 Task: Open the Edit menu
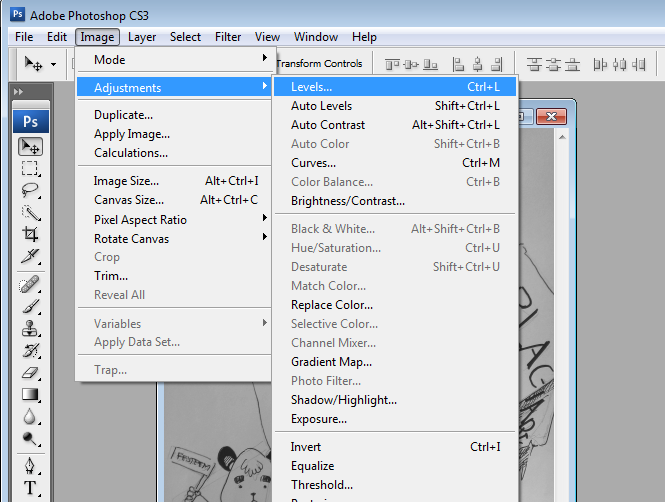click(57, 37)
